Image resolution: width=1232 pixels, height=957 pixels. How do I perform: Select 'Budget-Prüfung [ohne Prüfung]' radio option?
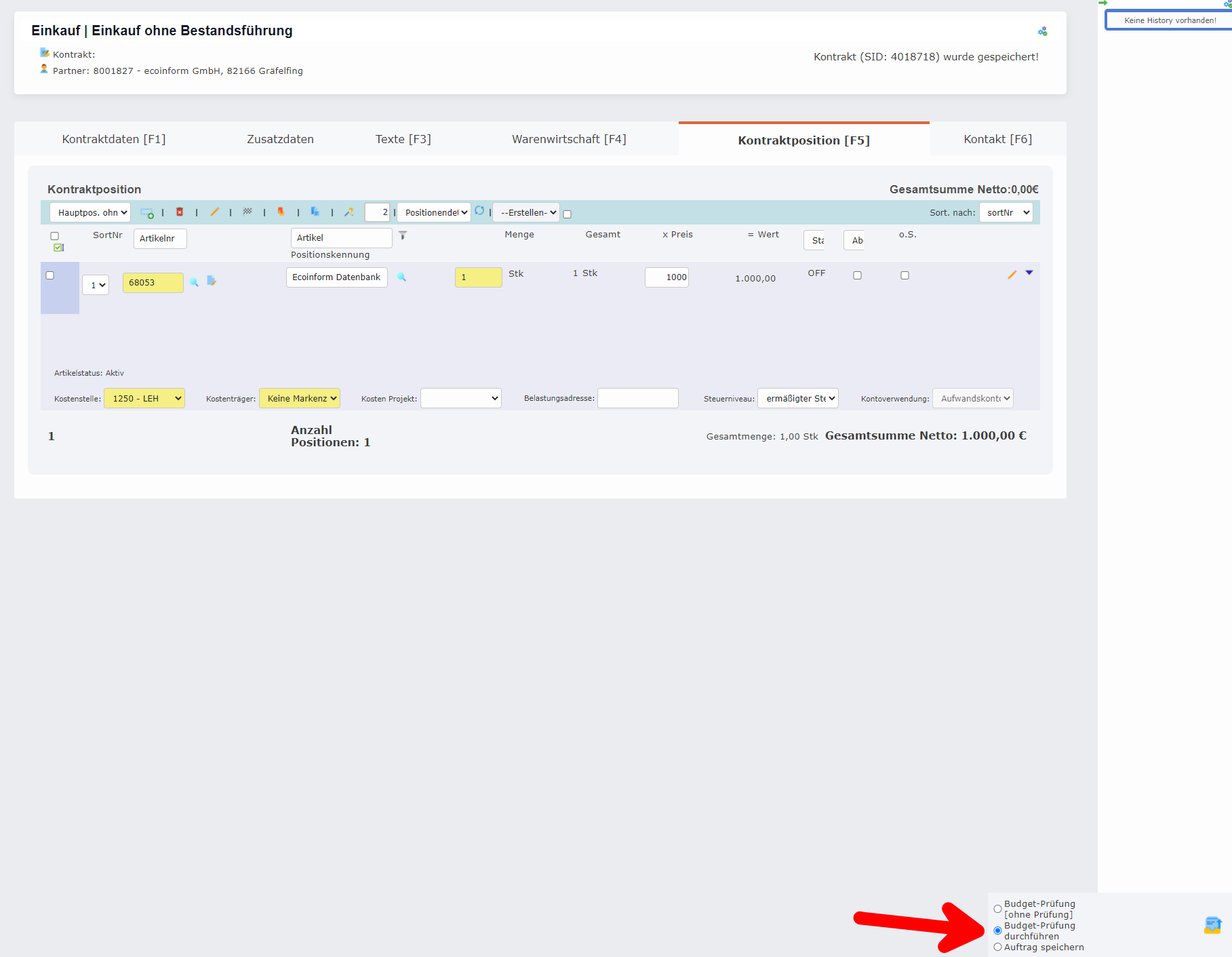(x=997, y=909)
